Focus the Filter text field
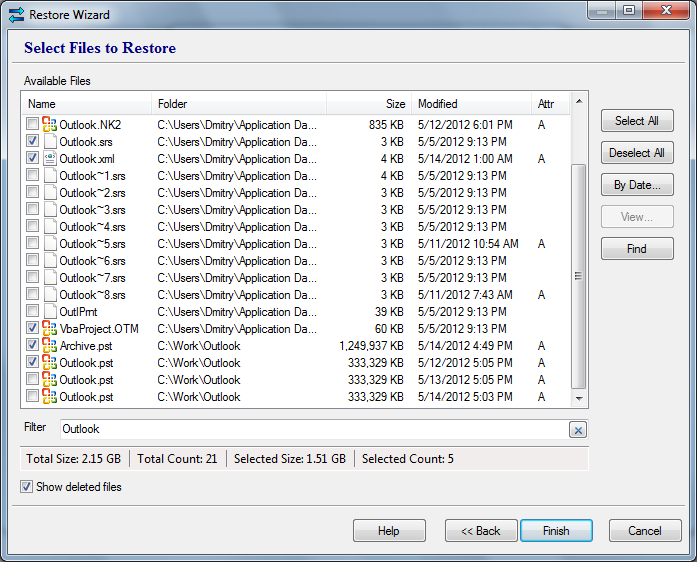 point(310,429)
